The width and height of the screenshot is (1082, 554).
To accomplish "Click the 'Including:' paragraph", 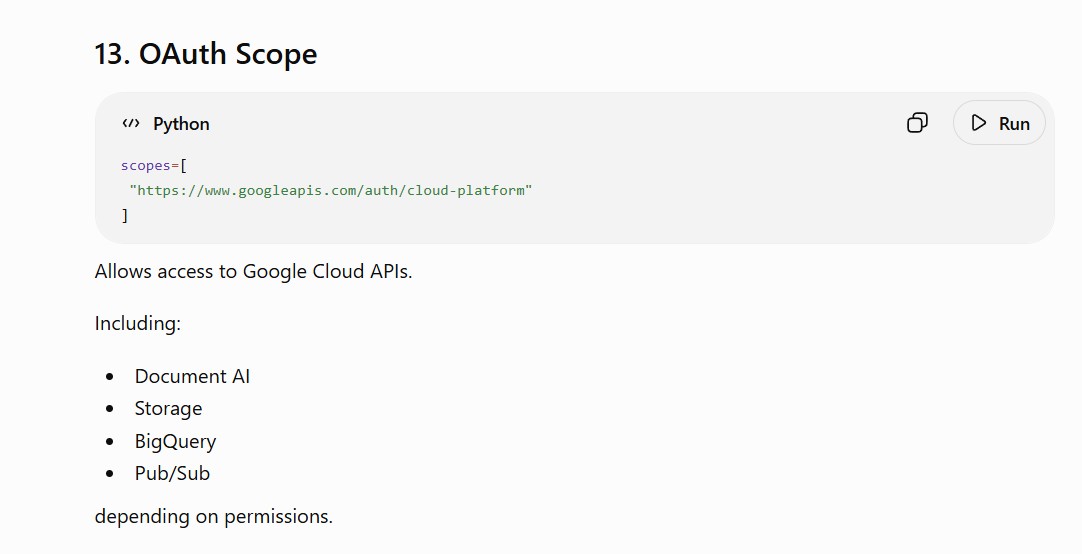I will pos(137,323).
